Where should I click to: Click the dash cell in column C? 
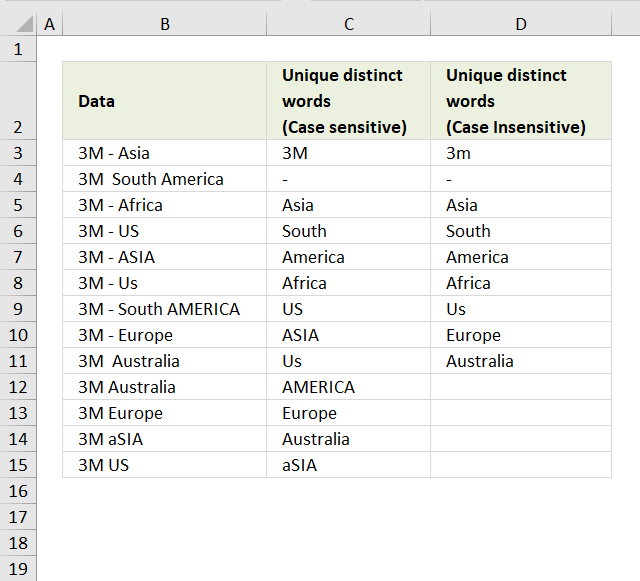349,179
